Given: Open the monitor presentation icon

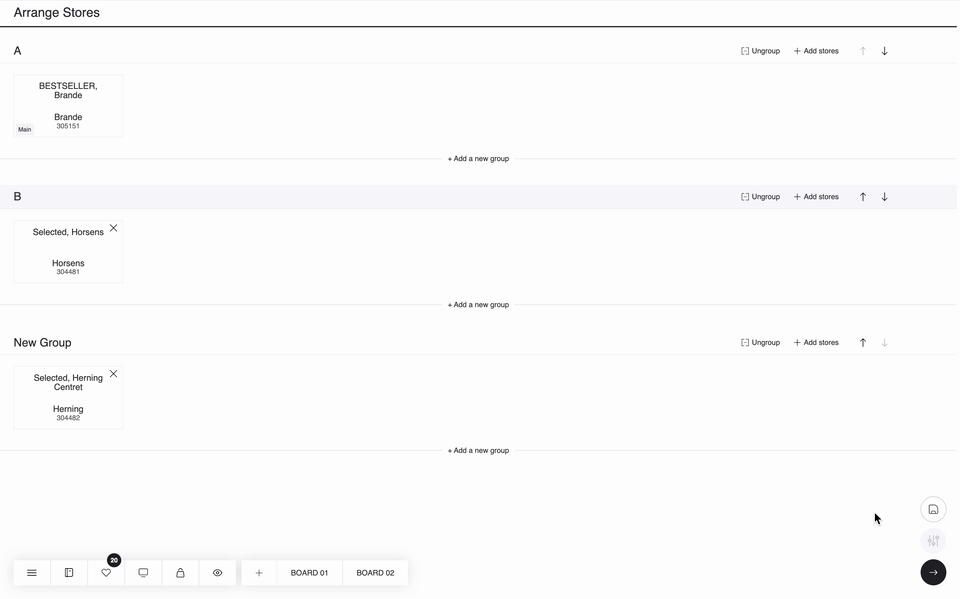Looking at the screenshot, I should pyautogui.click(x=143, y=573).
